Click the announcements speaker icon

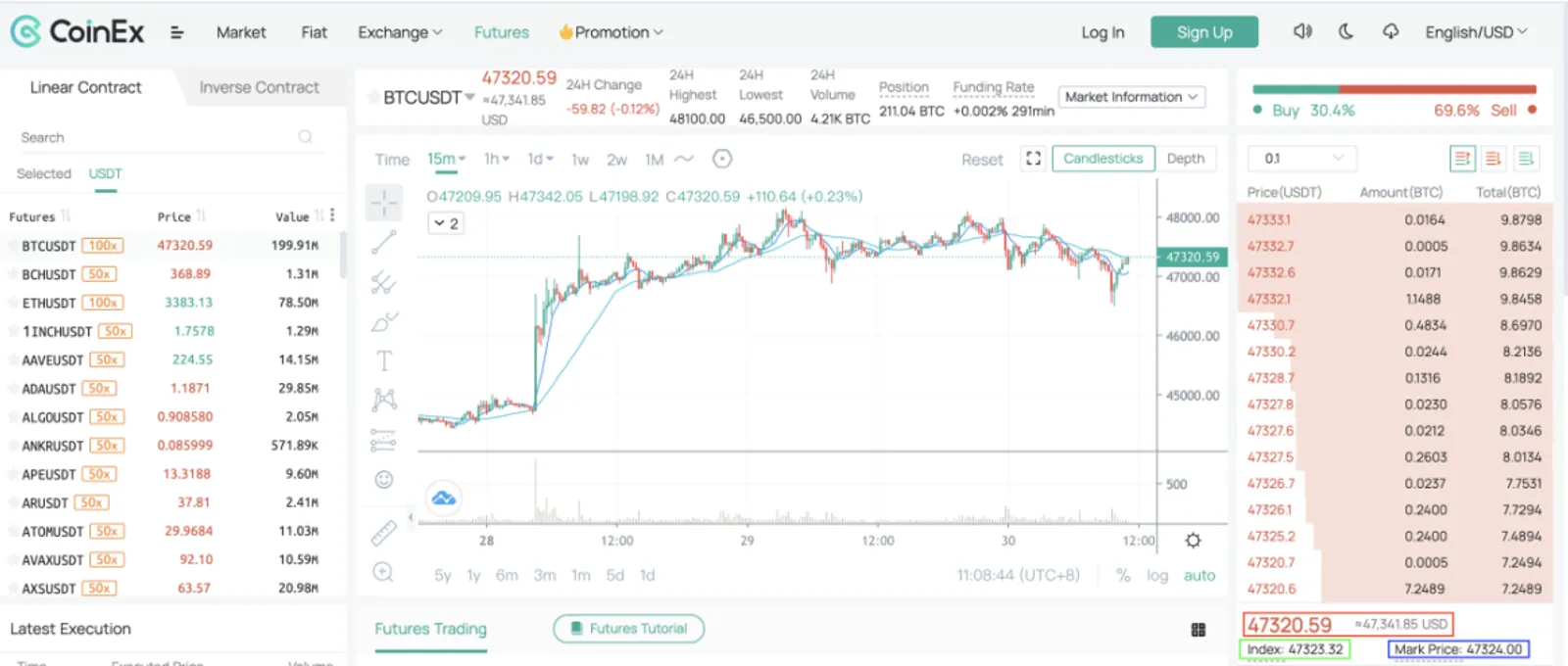(x=1302, y=31)
